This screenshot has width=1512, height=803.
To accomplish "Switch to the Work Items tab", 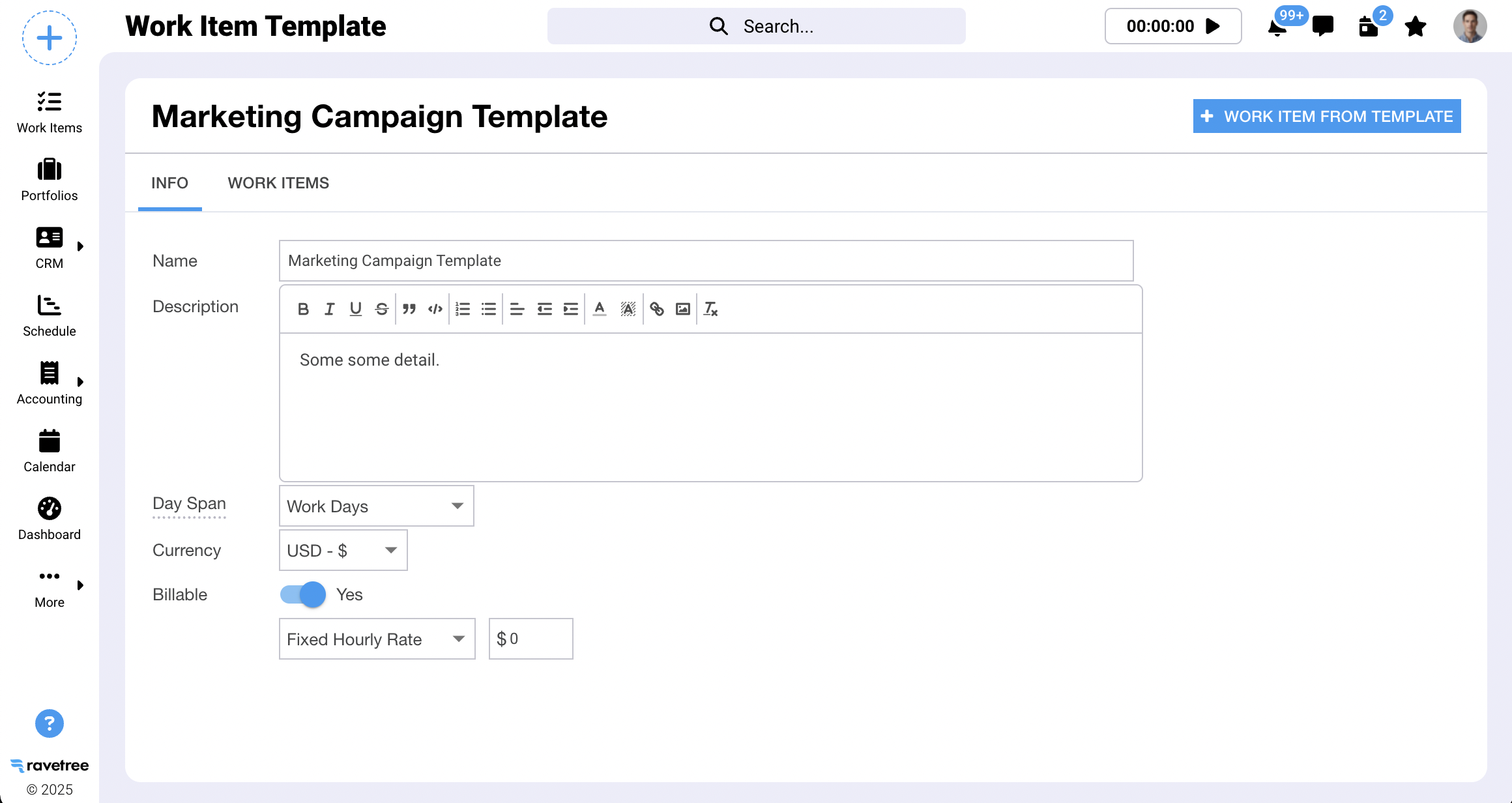I will point(278,183).
